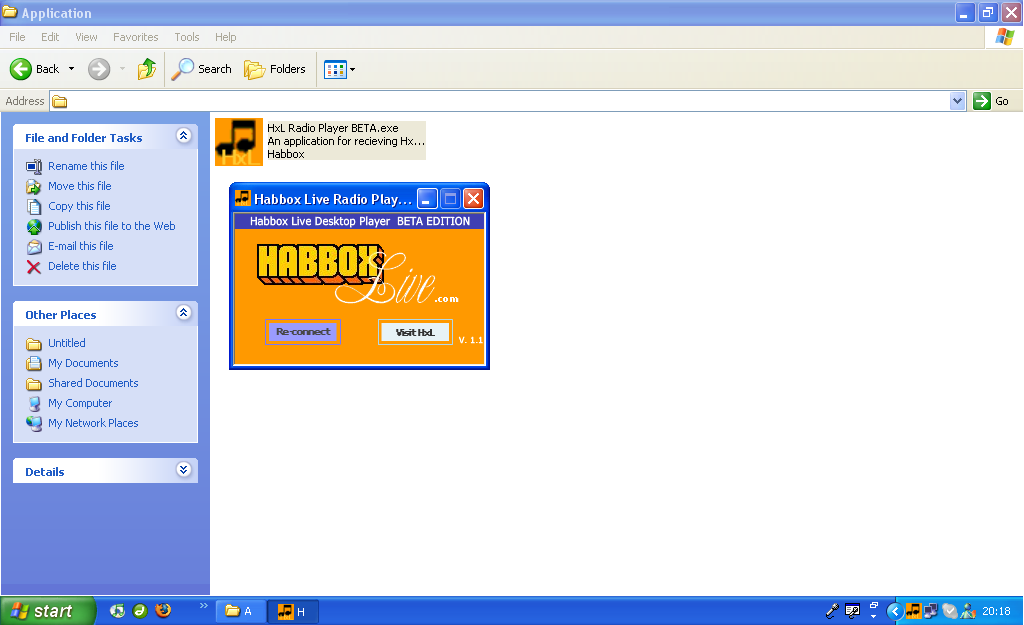Switch to Habbox player taskbar button
1024x625 pixels.
(293, 611)
